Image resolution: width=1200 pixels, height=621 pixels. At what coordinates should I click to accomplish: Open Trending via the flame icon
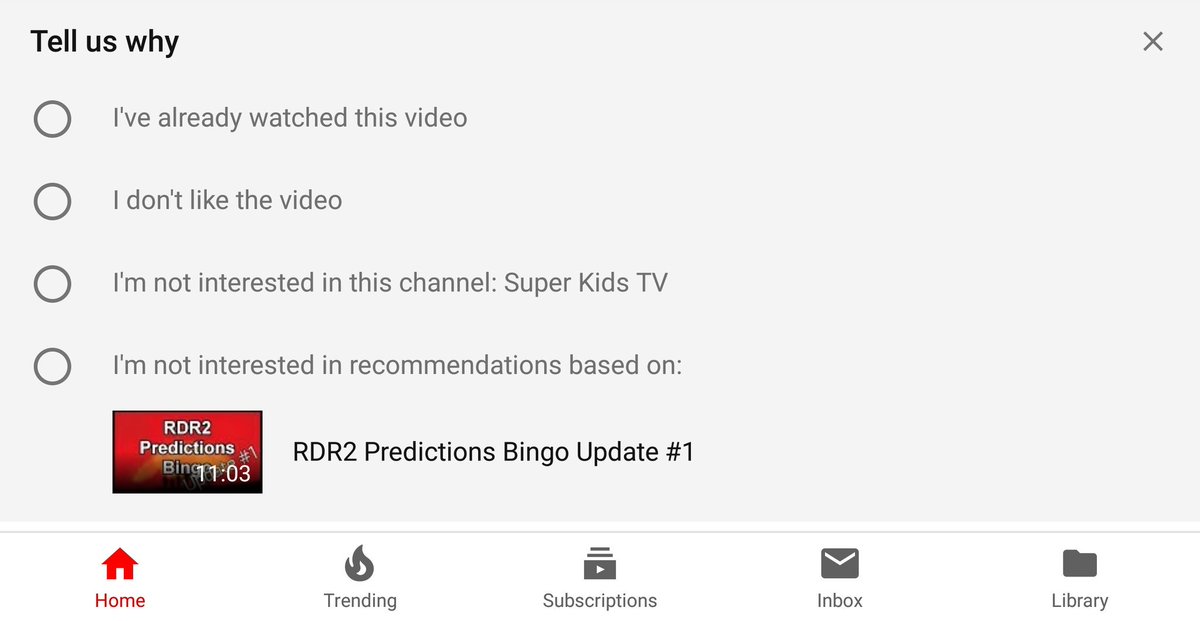[359, 564]
